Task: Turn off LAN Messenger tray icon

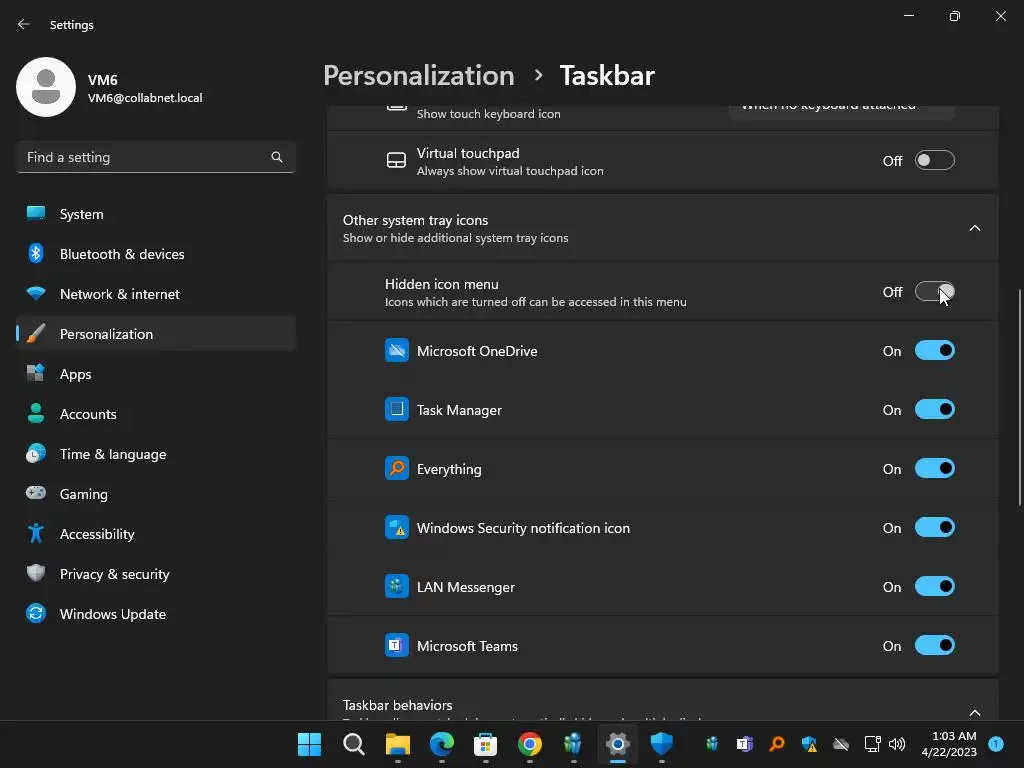Action: point(935,586)
